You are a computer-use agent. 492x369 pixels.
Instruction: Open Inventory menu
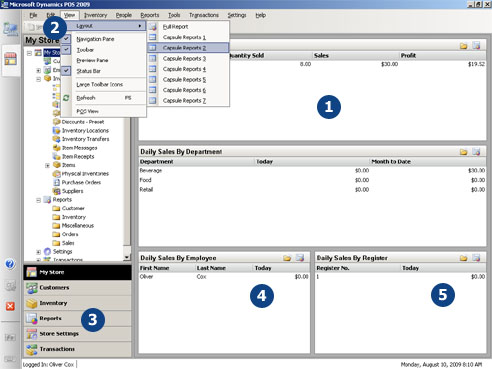pos(95,15)
